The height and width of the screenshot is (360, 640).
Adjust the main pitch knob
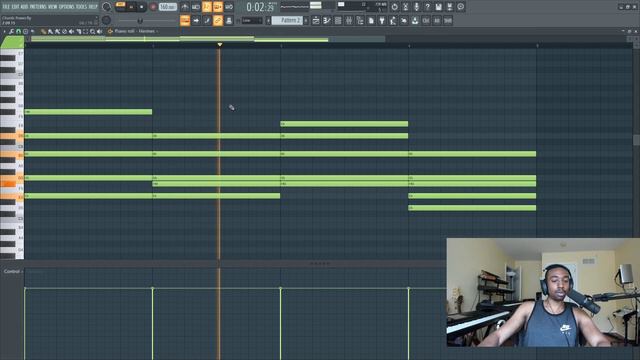(x=106, y=20)
